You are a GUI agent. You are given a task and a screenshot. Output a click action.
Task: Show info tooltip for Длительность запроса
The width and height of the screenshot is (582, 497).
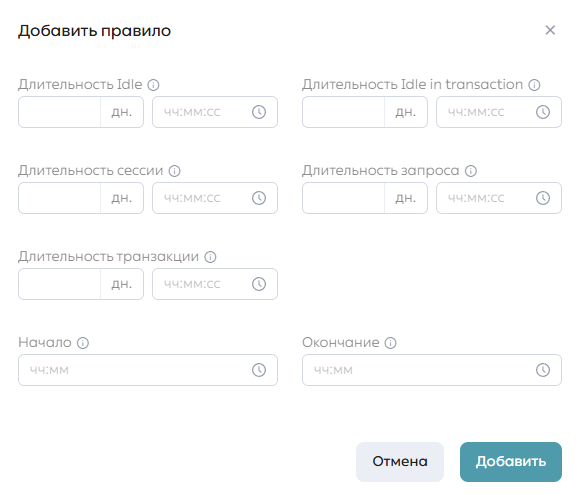coord(471,171)
